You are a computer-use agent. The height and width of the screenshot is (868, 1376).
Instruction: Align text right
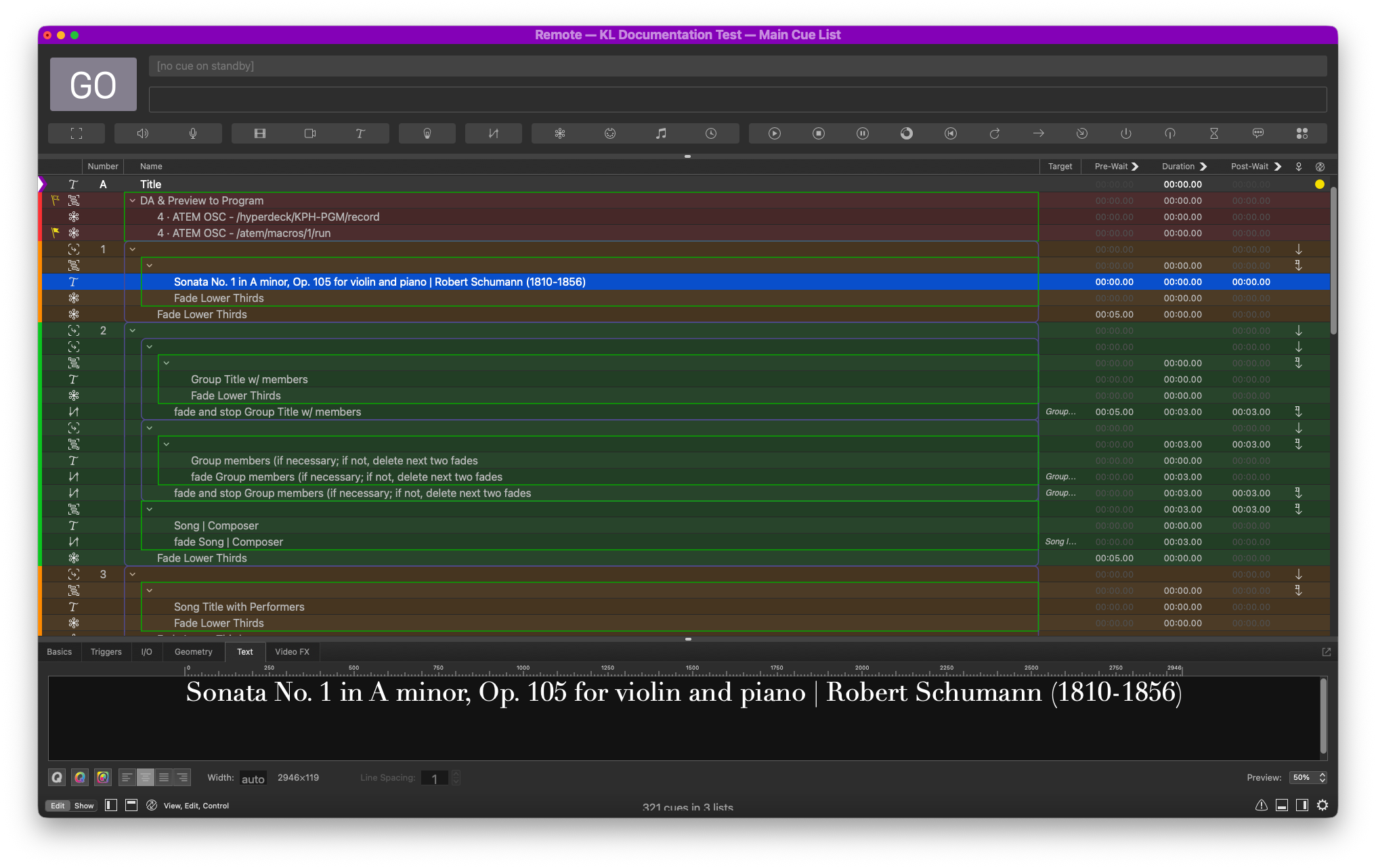click(x=182, y=777)
